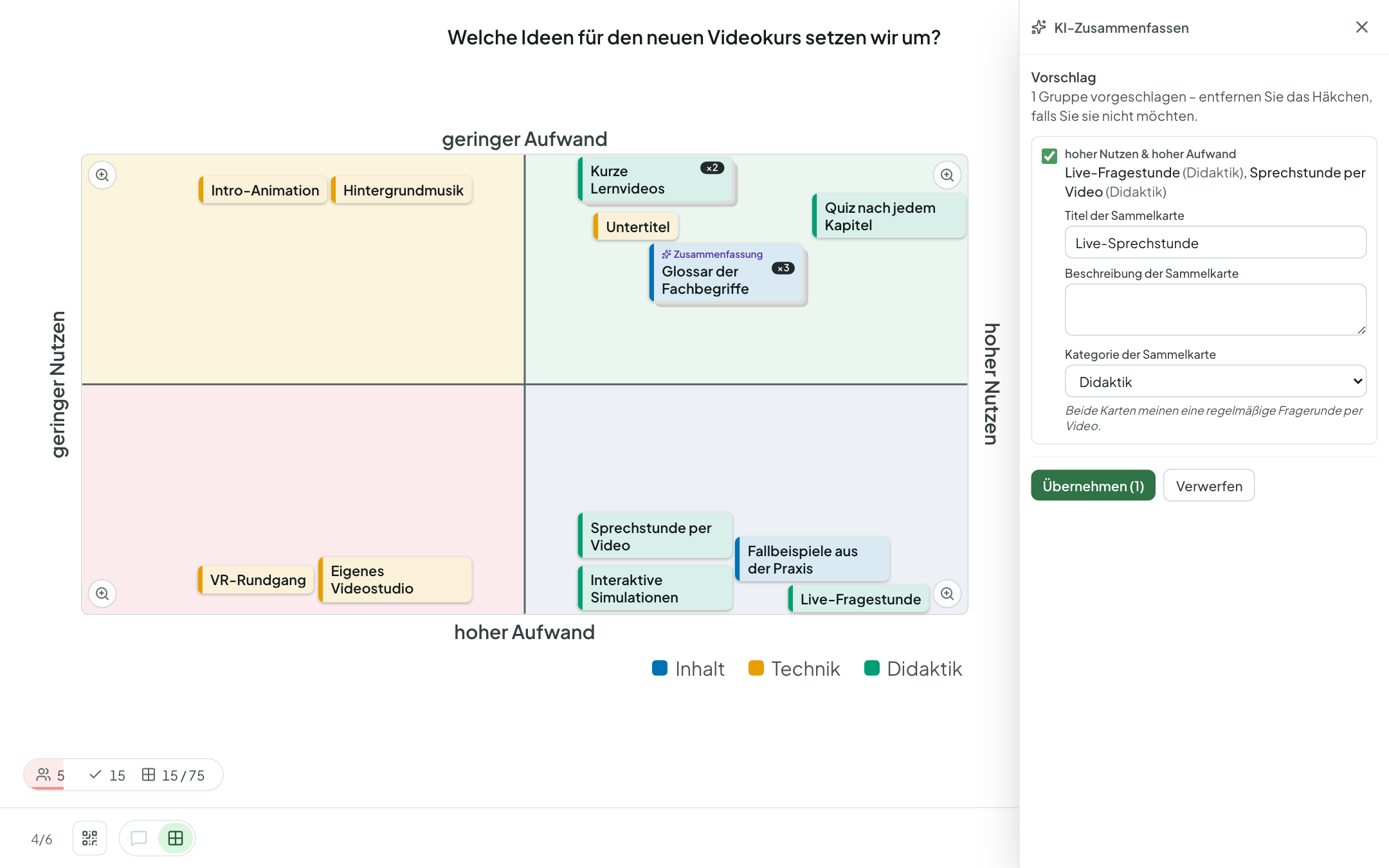
Task: Click the 'hoher Nutzen' axis label
Action: coord(992,384)
